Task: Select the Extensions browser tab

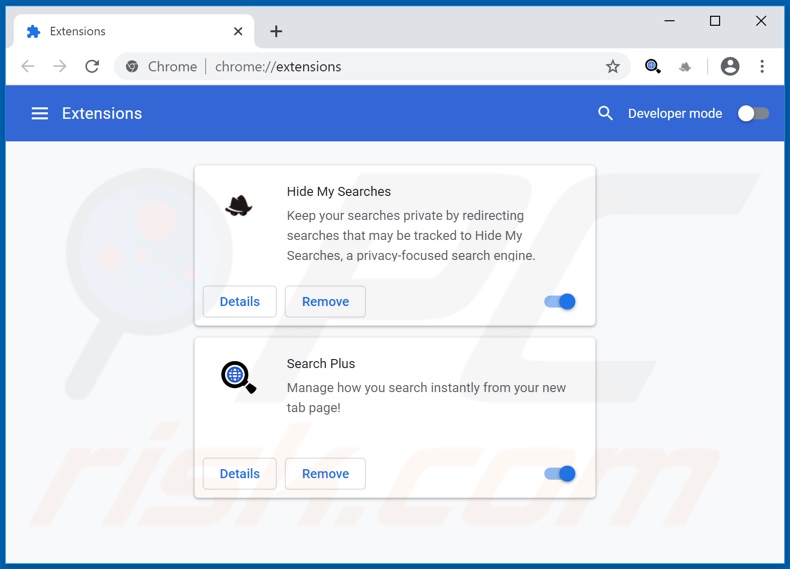Action: tap(134, 31)
